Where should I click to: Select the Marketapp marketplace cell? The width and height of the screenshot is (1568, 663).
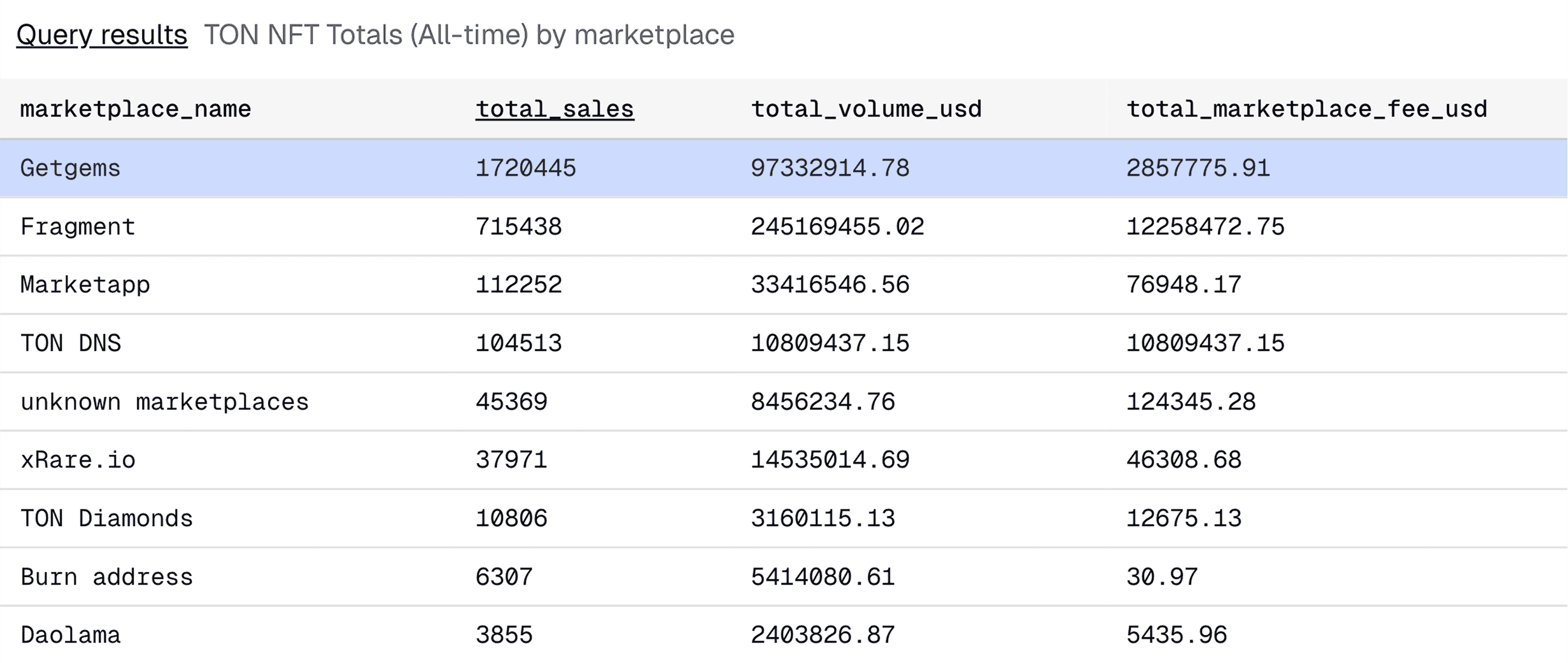(85, 285)
